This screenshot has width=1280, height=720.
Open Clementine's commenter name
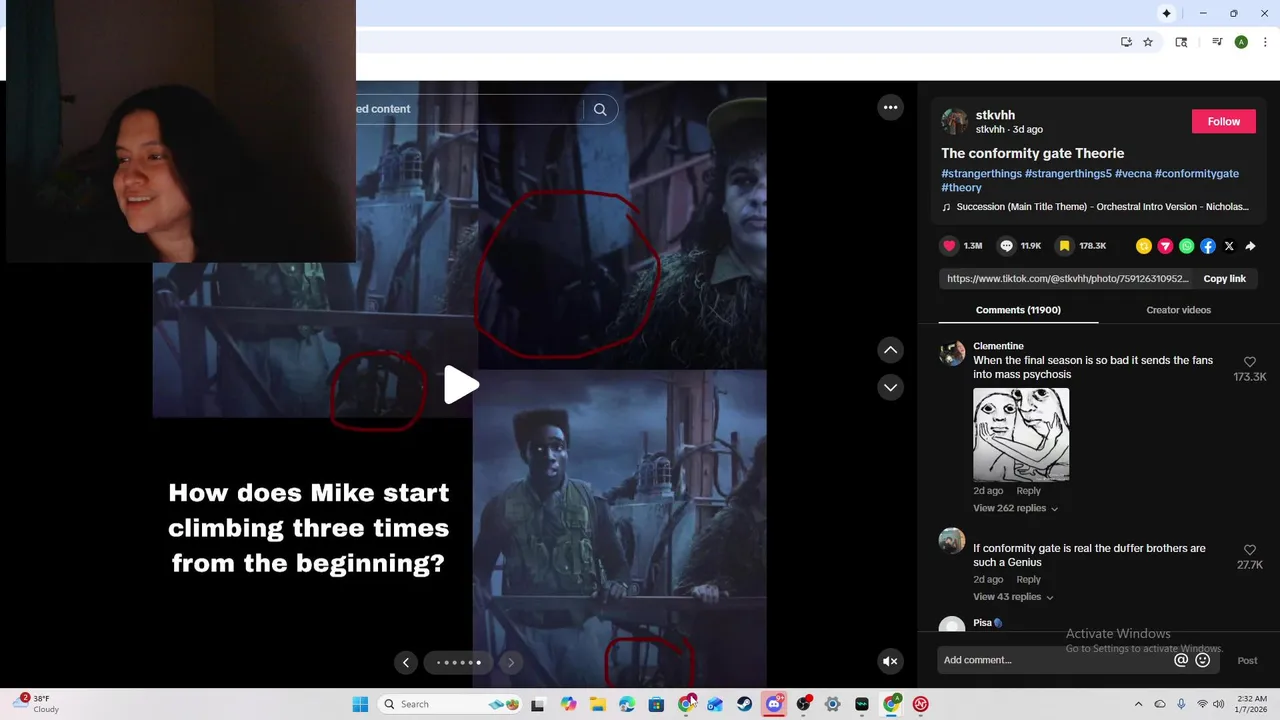click(x=998, y=346)
